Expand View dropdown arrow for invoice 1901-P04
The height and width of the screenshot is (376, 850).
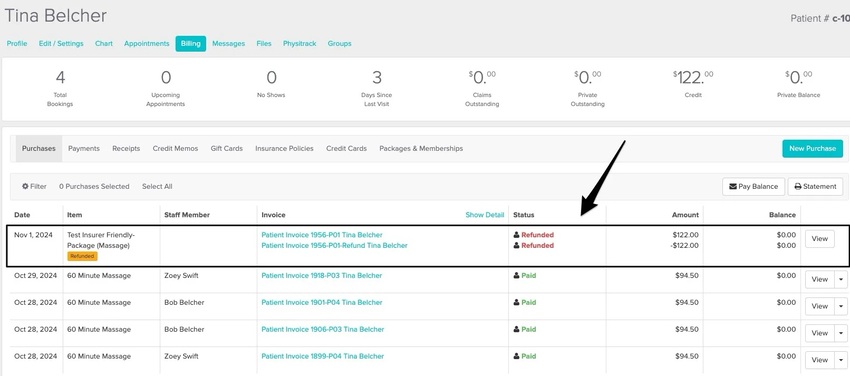point(840,307)
